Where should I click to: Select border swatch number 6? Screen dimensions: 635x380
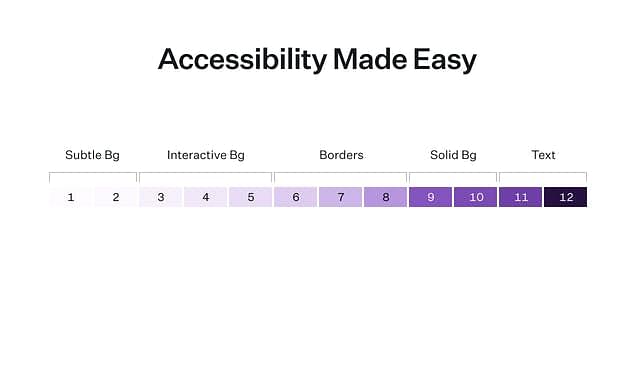tap(296, 197)
